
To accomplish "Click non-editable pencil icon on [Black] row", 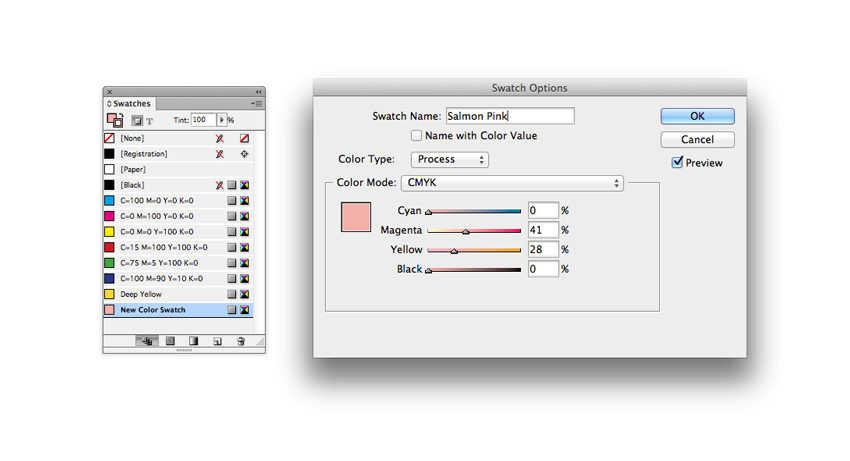I will (x=220, y=185).
